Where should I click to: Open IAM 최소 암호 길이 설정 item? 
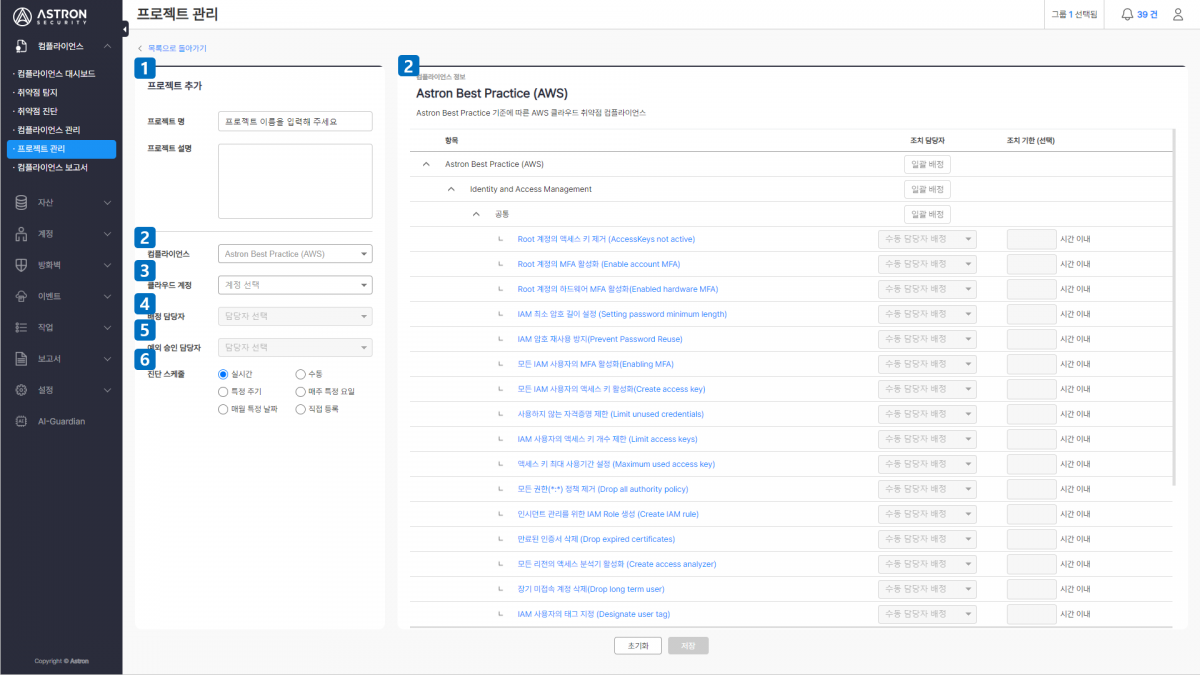click(621, 314)
